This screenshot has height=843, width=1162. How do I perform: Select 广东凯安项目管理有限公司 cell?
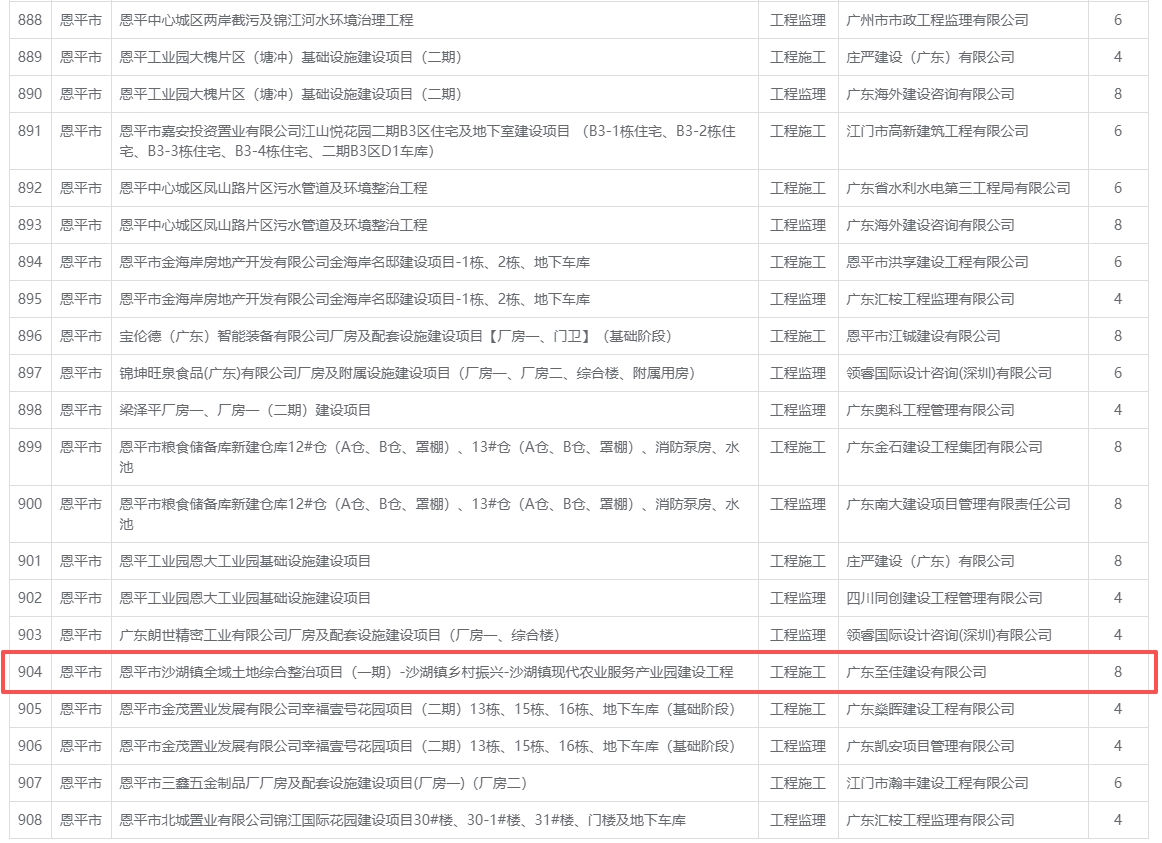point(930,746)
